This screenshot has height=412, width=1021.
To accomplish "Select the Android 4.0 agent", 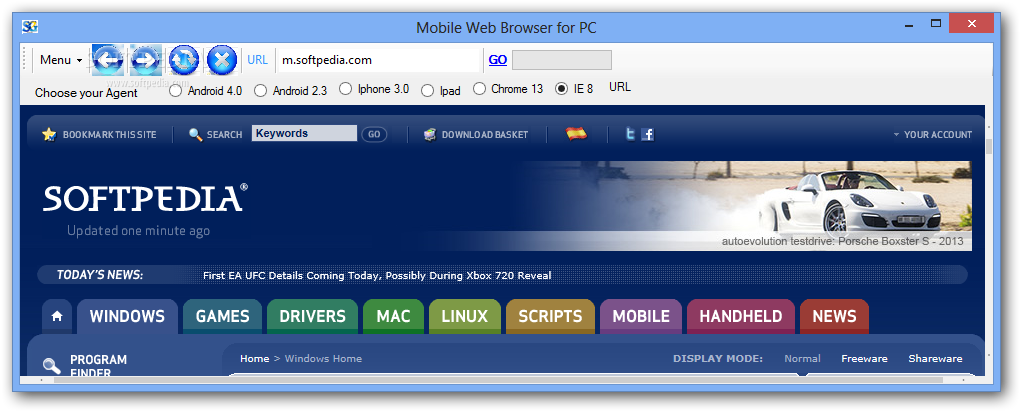I will tap(175, 91).
